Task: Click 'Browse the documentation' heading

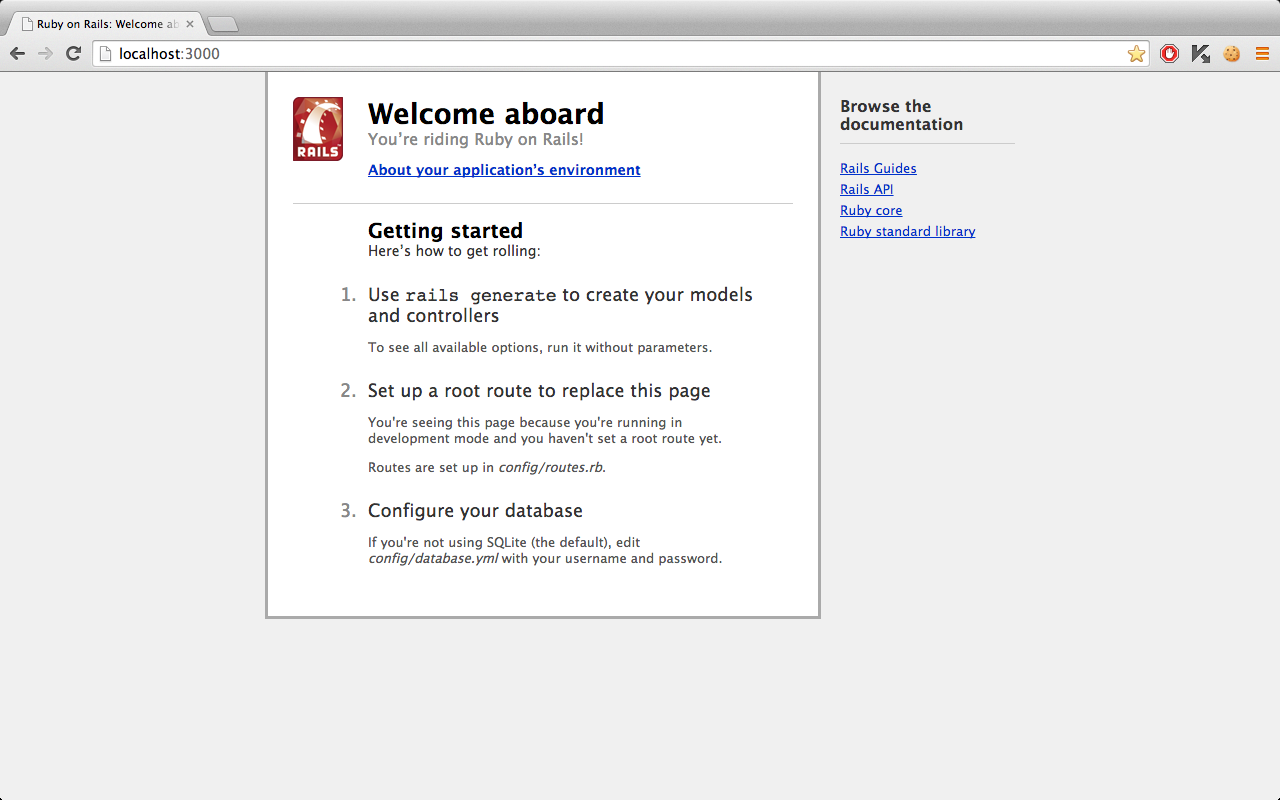Action: pos(902,115)
